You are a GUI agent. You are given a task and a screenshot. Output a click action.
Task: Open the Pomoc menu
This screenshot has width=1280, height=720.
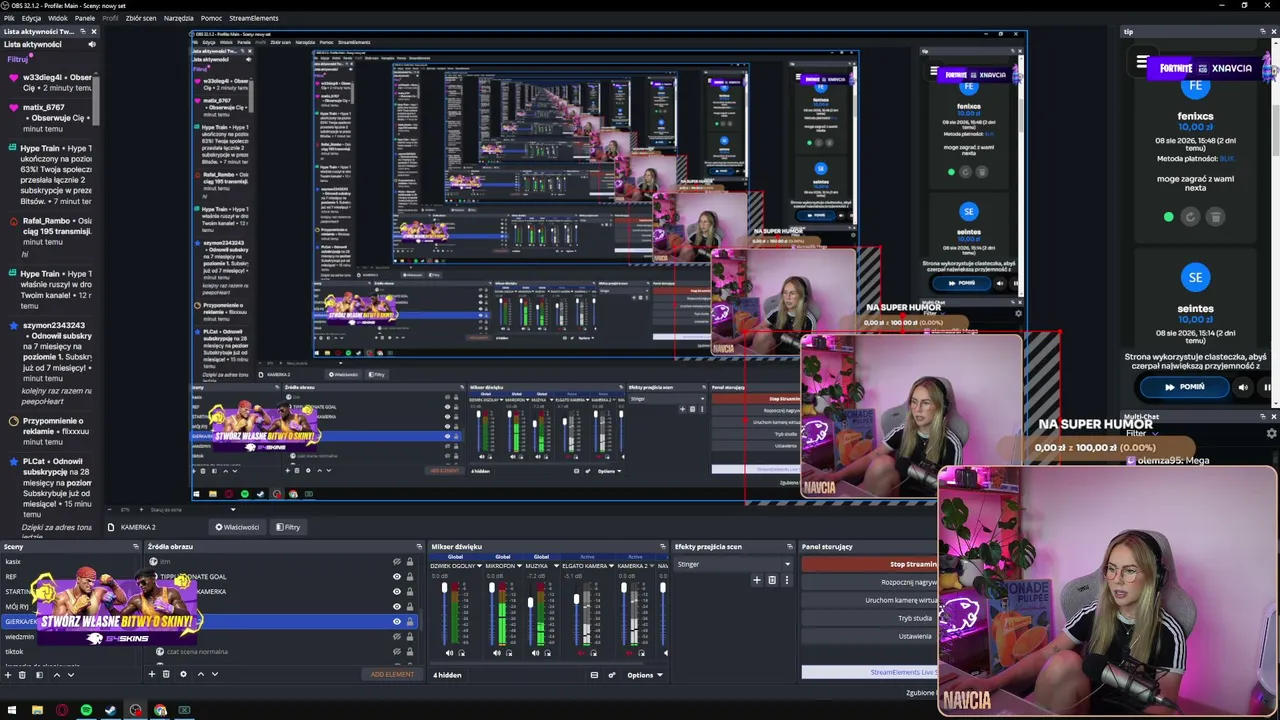tap(211, 18)
